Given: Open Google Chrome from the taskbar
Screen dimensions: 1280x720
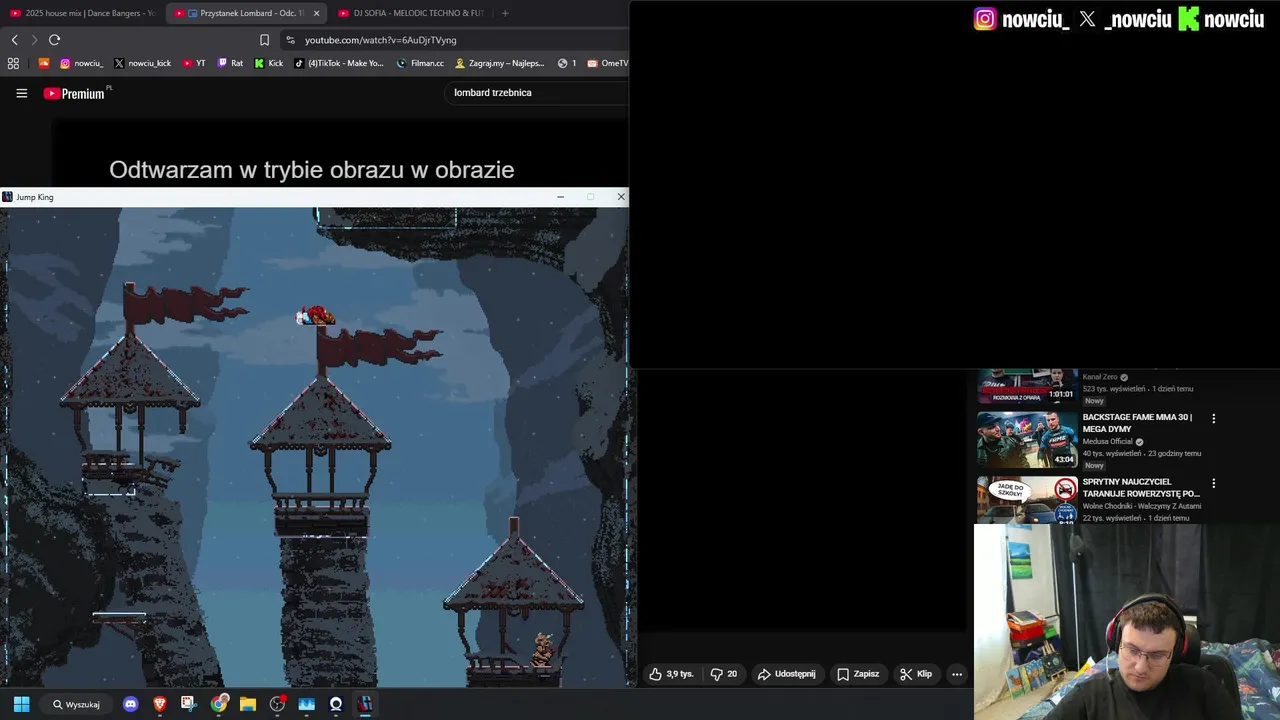Looking at the screenshot, I should click(218, 704).
